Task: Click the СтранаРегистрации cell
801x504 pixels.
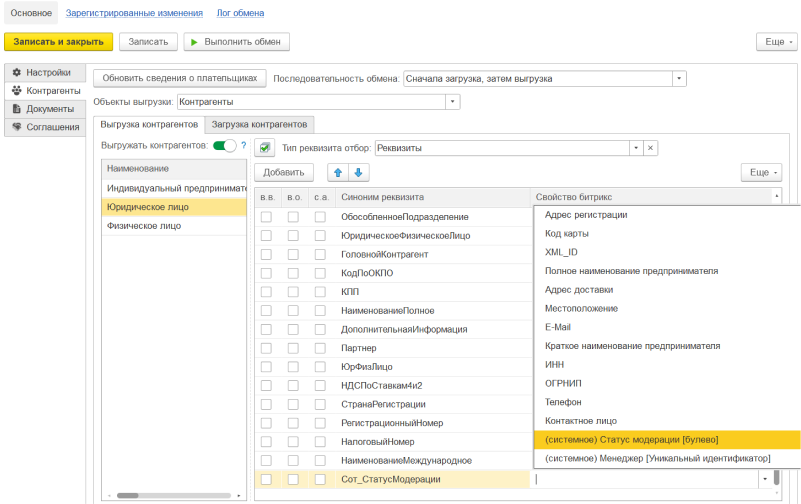Action: pos(433,404)
